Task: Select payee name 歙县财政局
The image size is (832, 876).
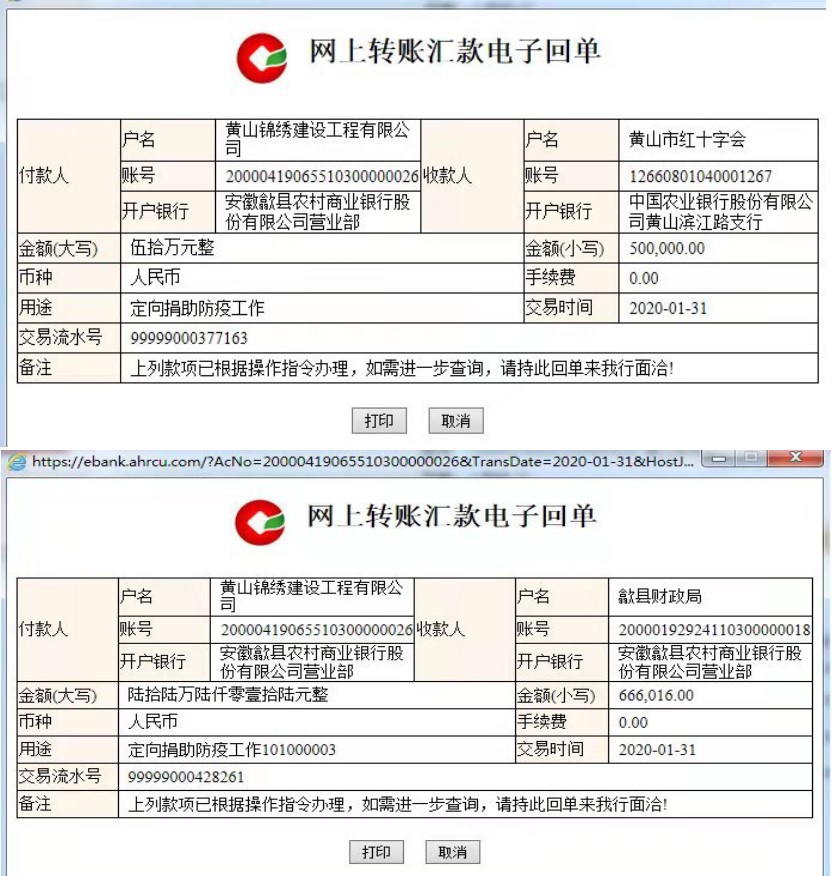Action: click(x=659, y=597)
